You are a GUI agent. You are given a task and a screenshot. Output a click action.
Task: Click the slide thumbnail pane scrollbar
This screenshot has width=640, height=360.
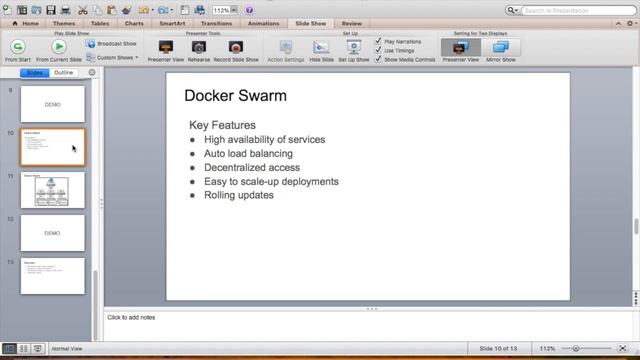click(96, 304)
